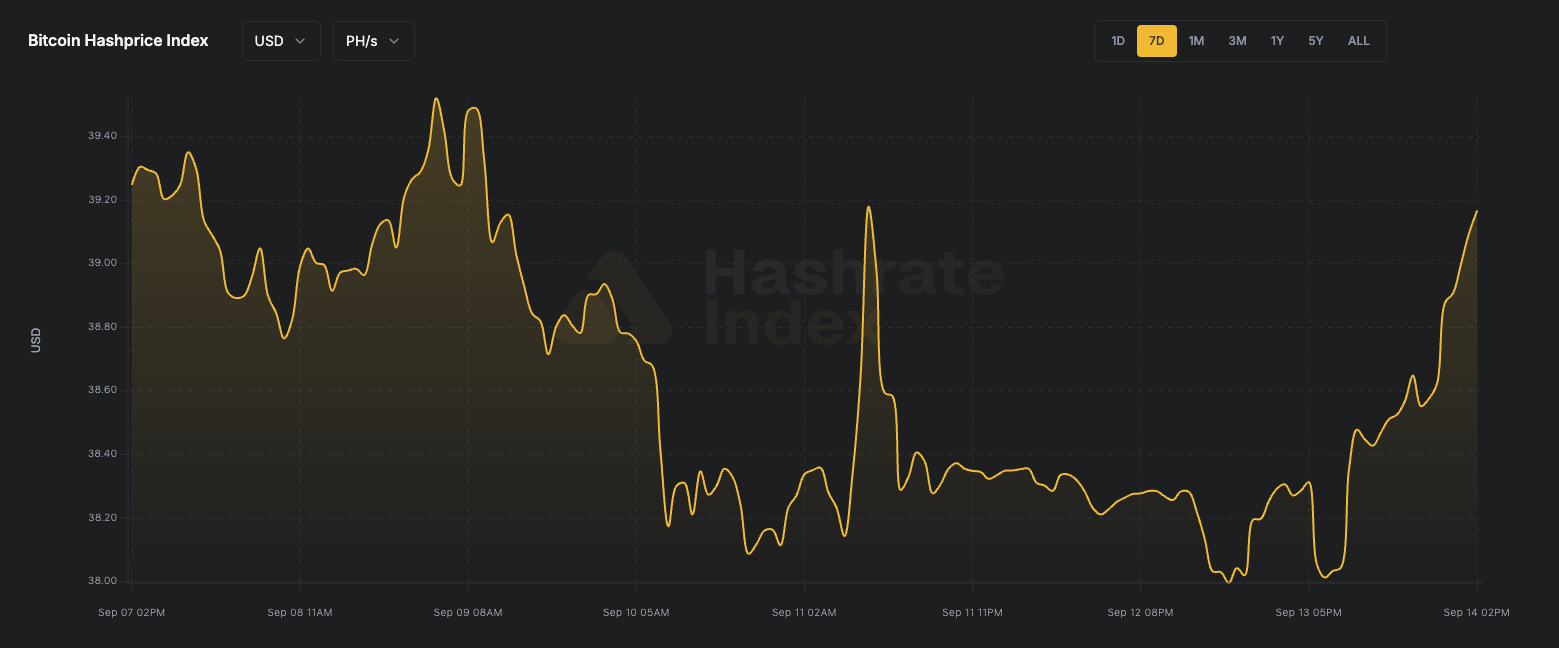Click the vertical USD axis title
This screenshot has width=1559, height=648.
[x=36, y=340]
